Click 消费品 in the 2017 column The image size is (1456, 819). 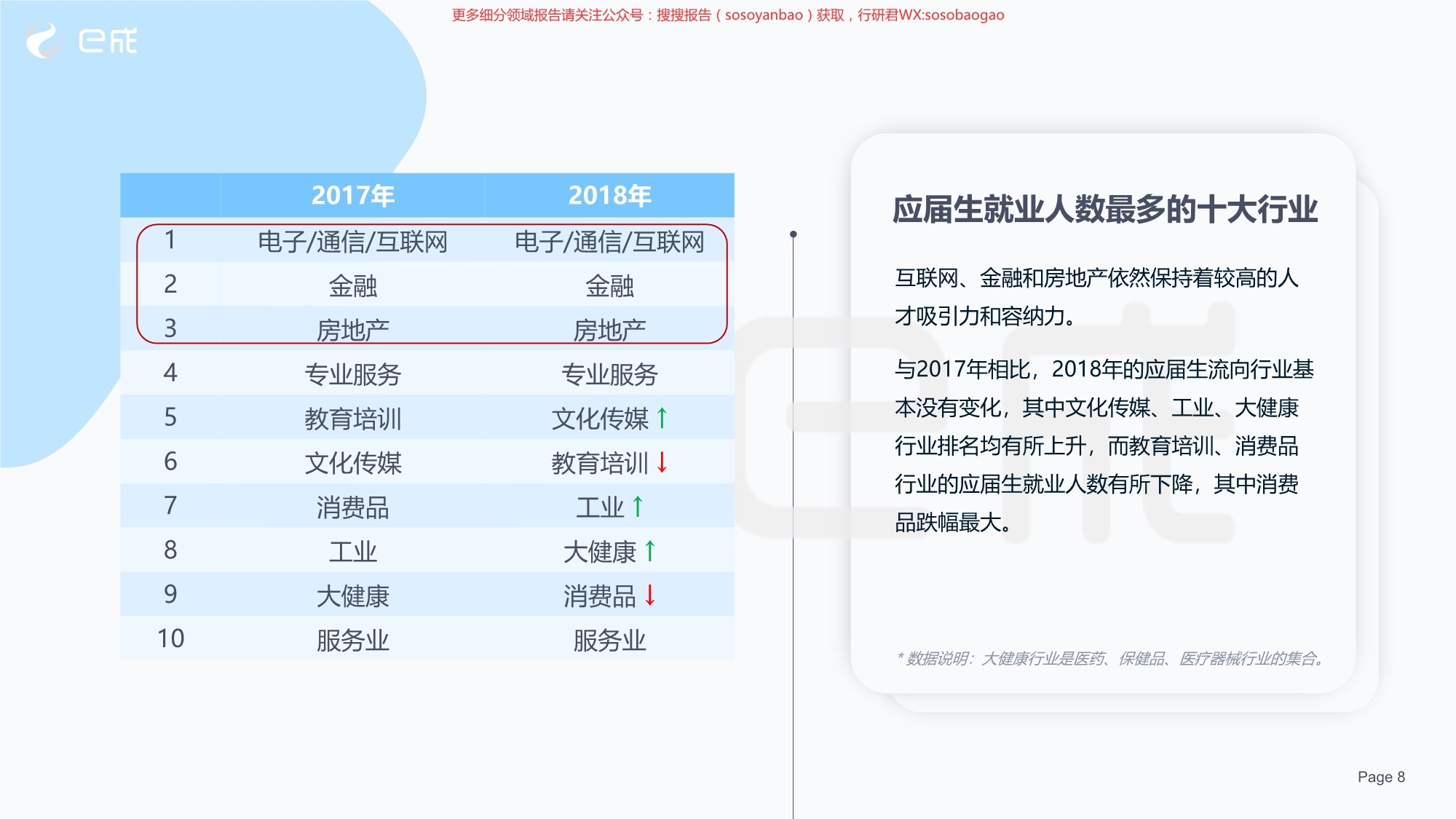(x=353, y=508)
